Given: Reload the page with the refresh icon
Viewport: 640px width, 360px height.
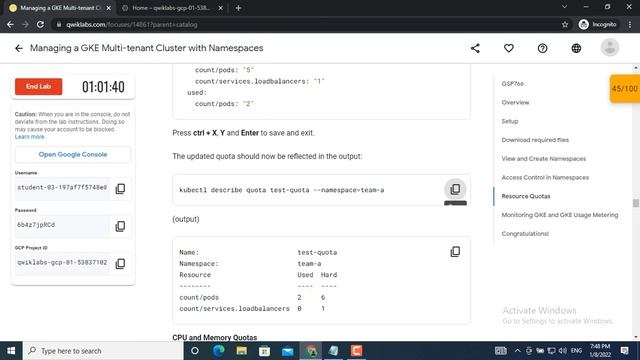Looking at the screenshot, I should (x=40, y=24).
